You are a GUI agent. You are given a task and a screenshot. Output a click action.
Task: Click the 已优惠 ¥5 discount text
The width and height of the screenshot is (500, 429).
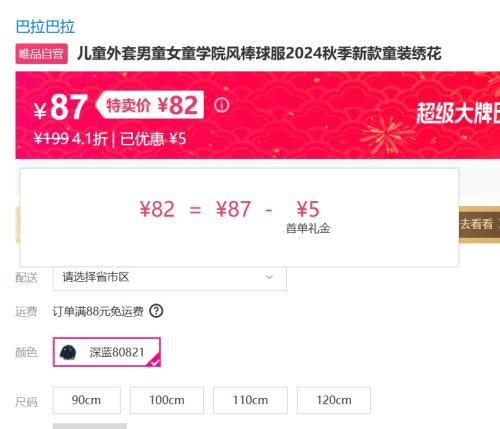[x=153, y=139]
